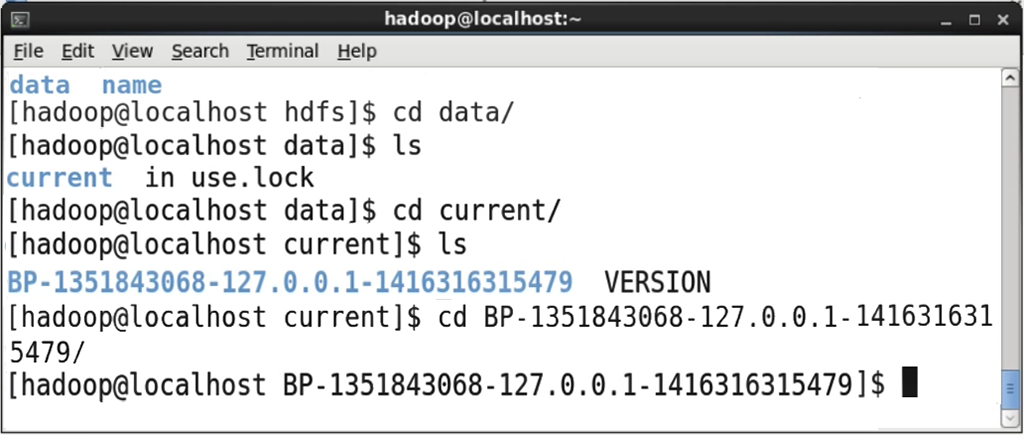
Task: Click the blue 'data' directory name
Action: pyautogui.click(x=39, y=85)
